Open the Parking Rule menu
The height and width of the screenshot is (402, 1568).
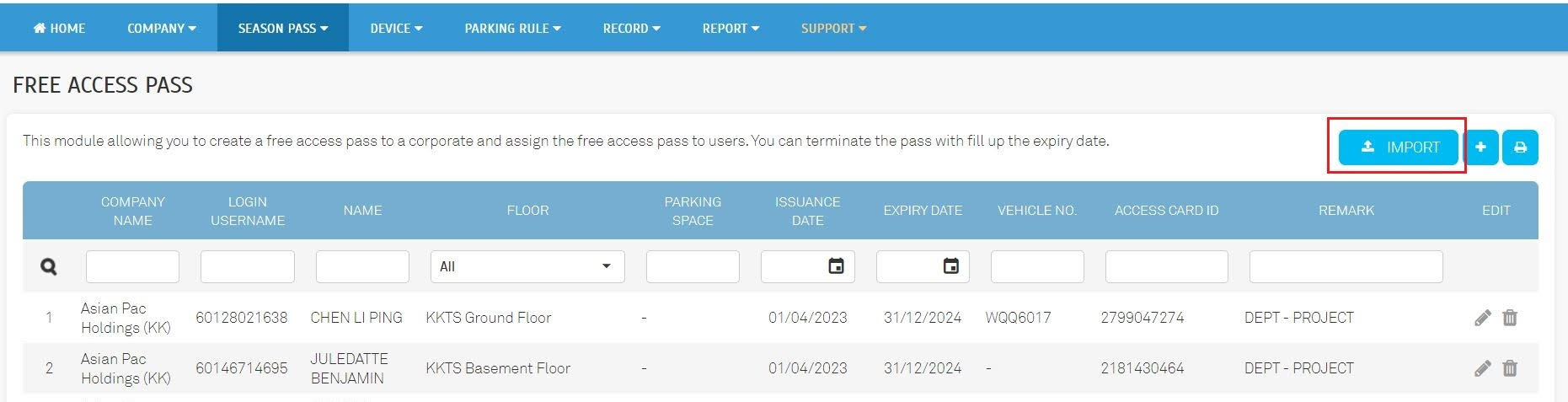(512, 28)
